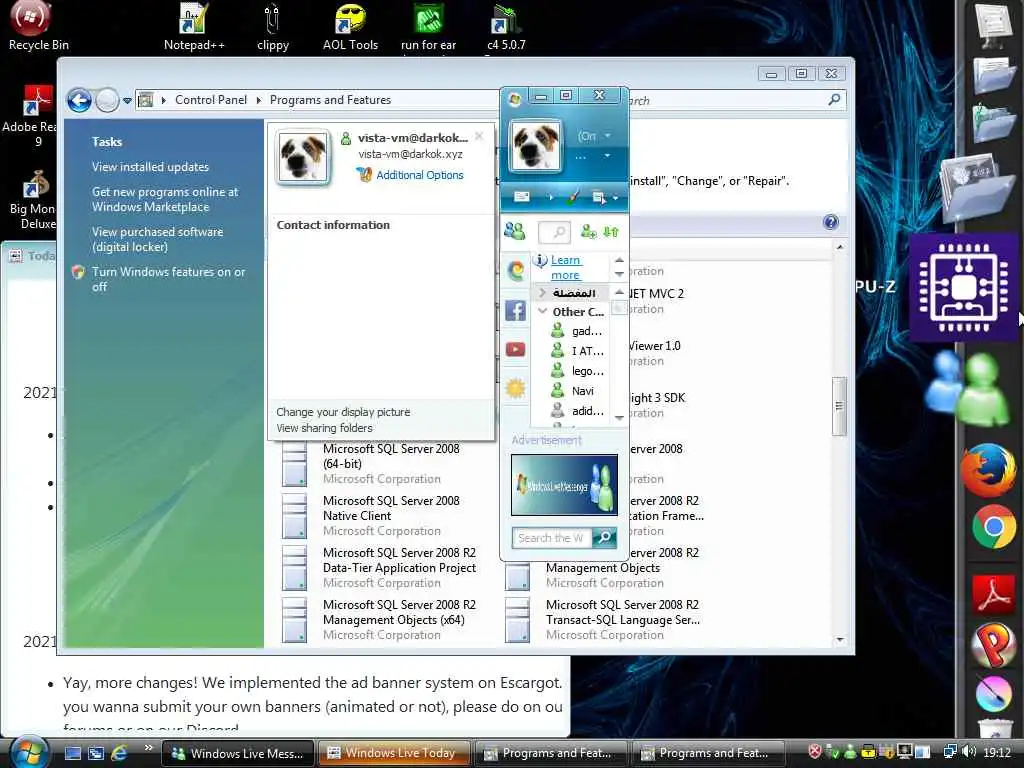
Task: Open the Messenger show menu icon with dropdown
Action: [605, 197]
